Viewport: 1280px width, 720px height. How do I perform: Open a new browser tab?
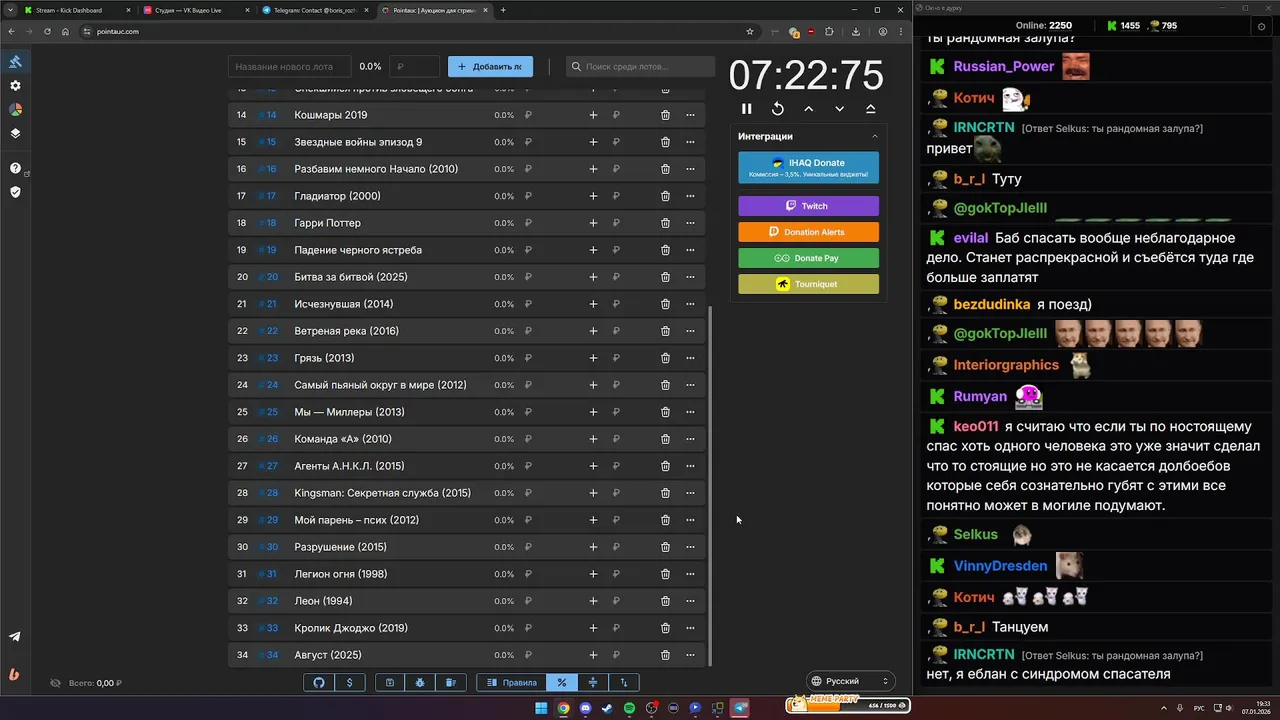point(503,10)
